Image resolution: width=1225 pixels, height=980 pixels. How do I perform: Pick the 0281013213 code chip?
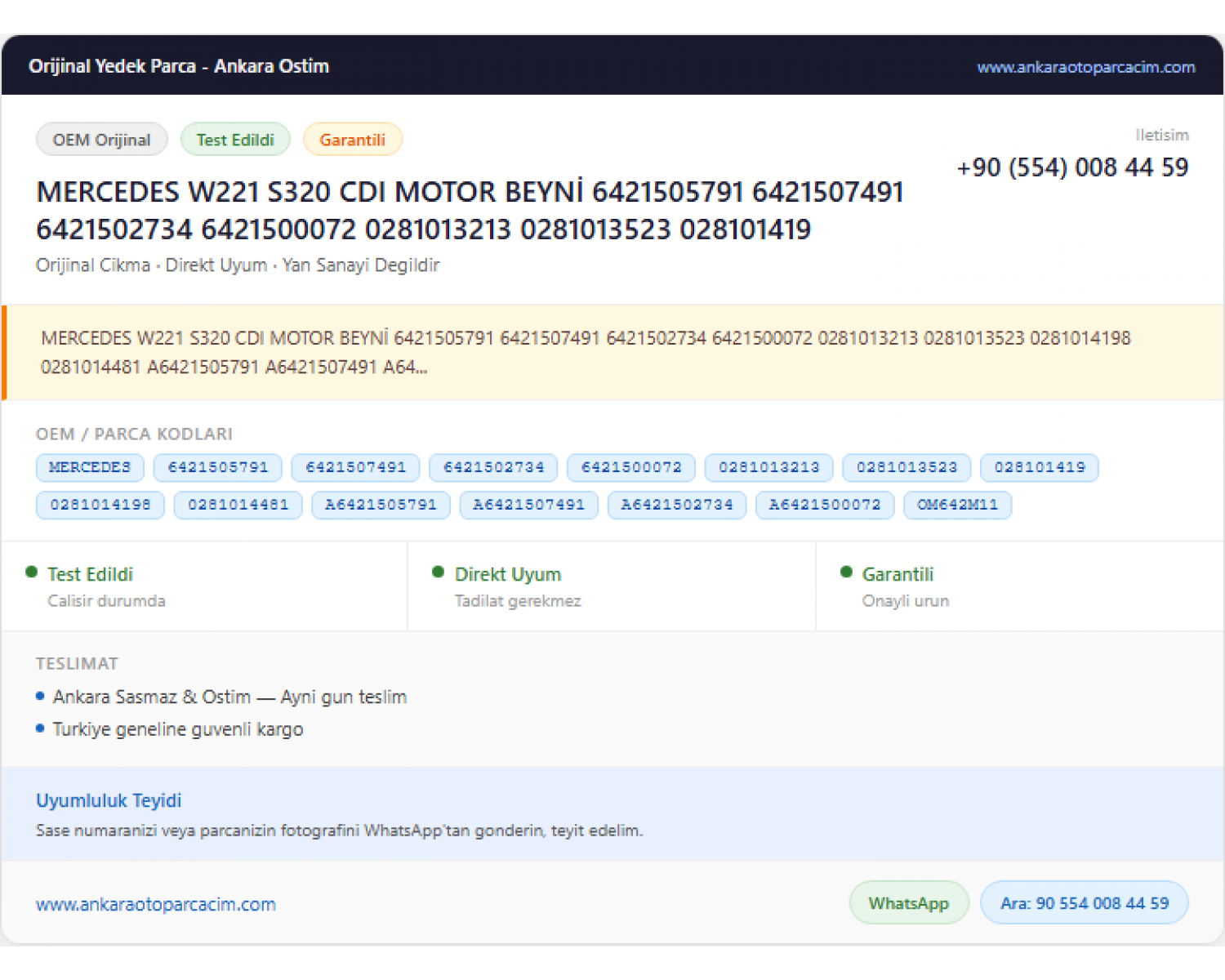click(769, 467)
